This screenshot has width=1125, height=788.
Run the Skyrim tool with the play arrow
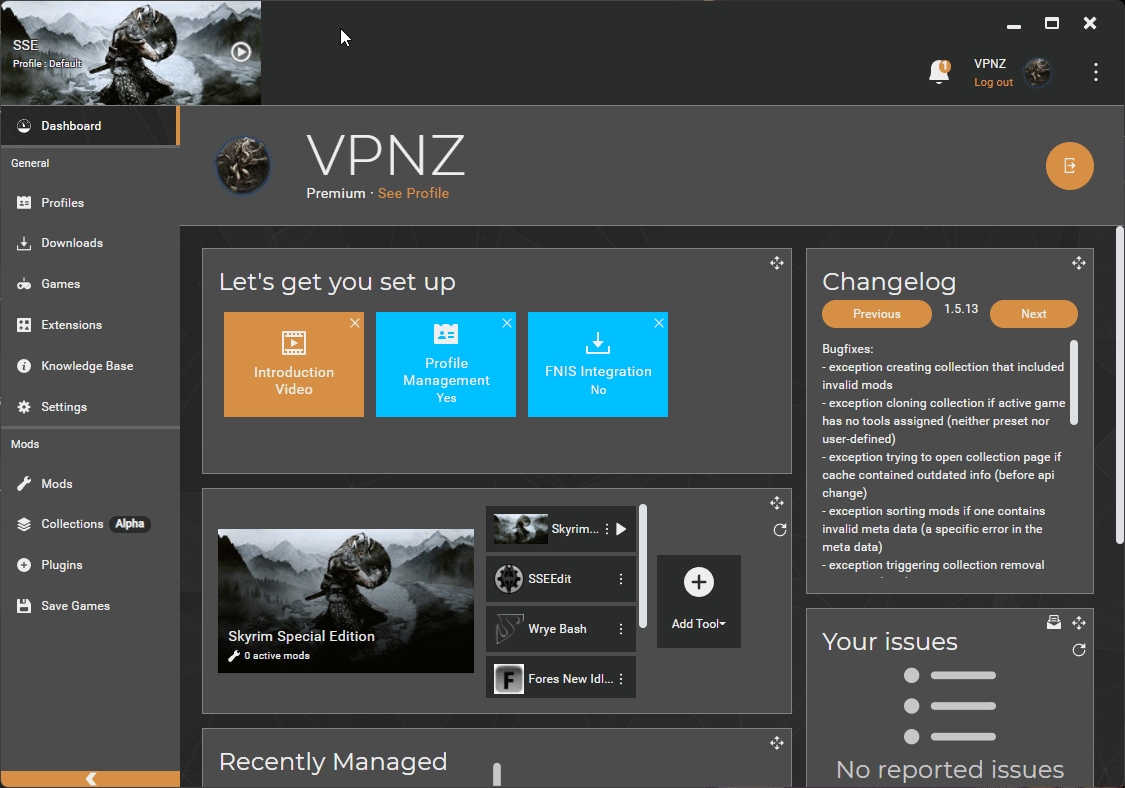[x=621, y=529]
